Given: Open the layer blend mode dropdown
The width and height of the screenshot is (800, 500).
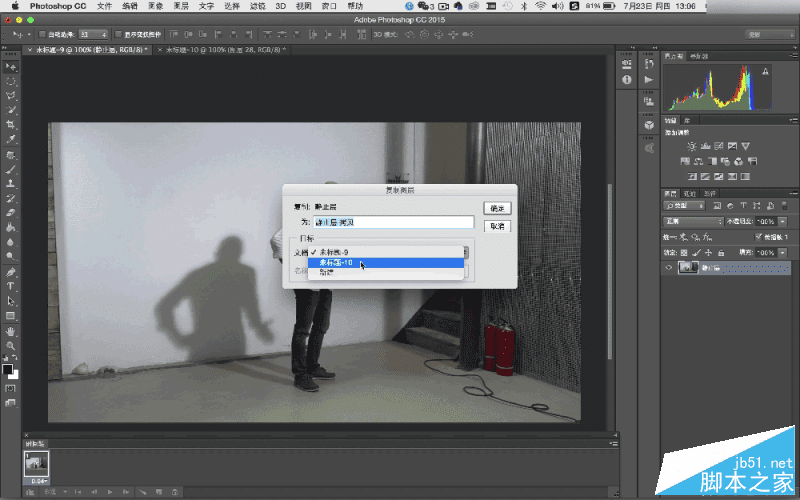Looking at the screenshot, I should click(694, 221).
